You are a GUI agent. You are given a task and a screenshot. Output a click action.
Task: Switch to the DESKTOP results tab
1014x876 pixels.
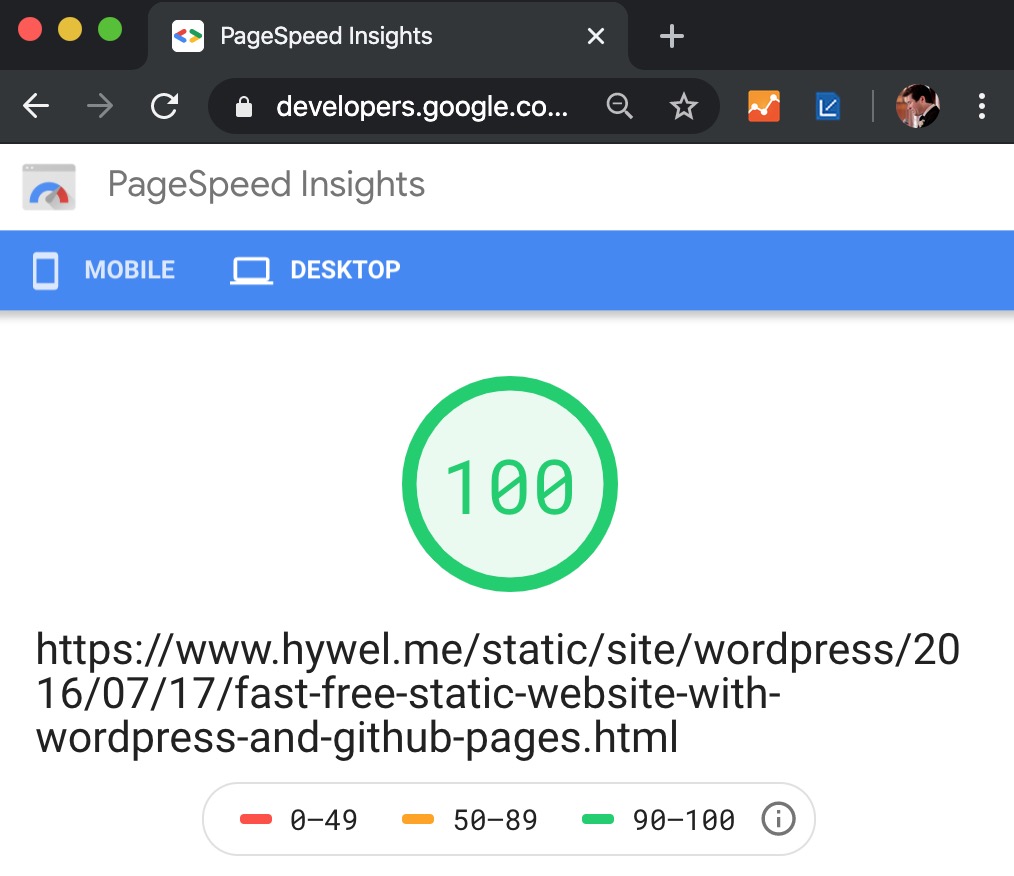316,270
